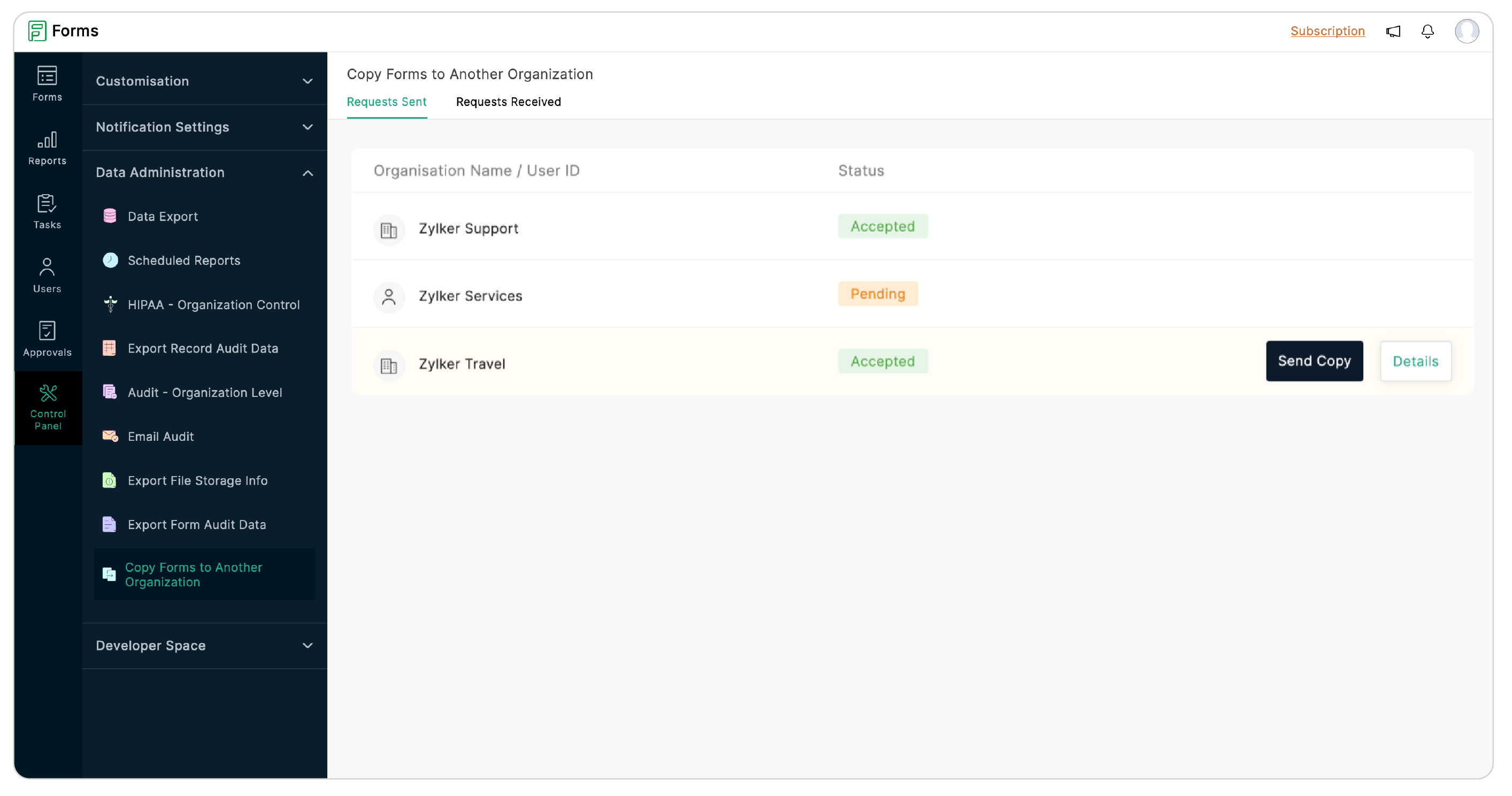Open Details for Zylker Travel
The image size is (1512, 796).
pos(1415,361)
